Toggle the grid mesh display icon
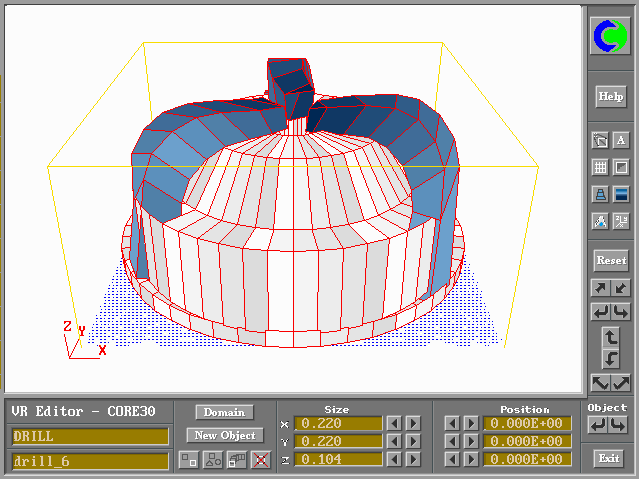Screen dimensions: 639x479 click(x=600, y=167)
